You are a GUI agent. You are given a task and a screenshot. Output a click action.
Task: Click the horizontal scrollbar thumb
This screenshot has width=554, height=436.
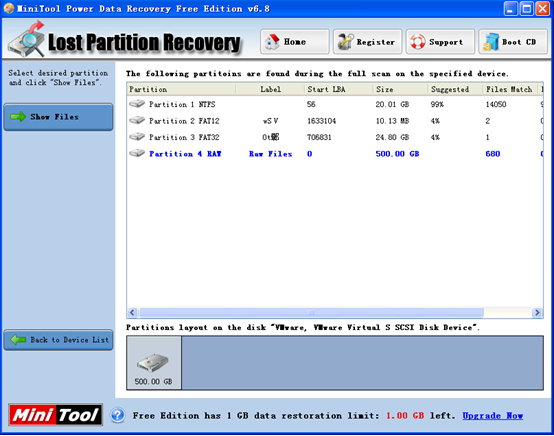tap(311, 312)
